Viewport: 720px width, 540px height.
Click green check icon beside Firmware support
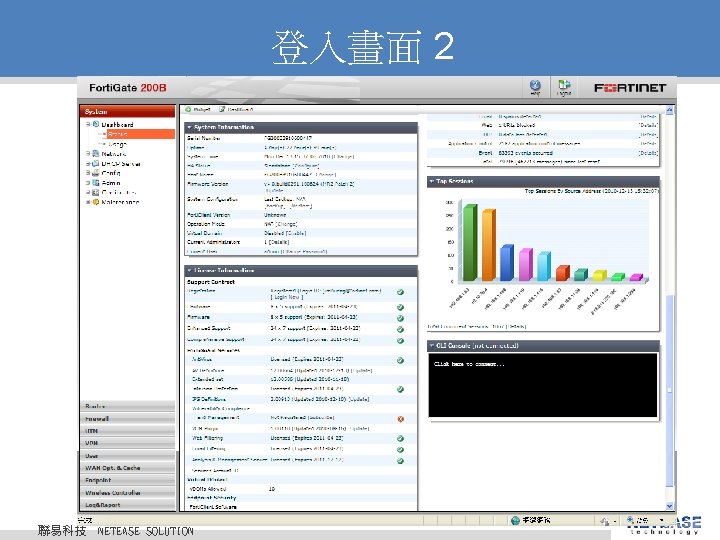(x=400, y=318)
